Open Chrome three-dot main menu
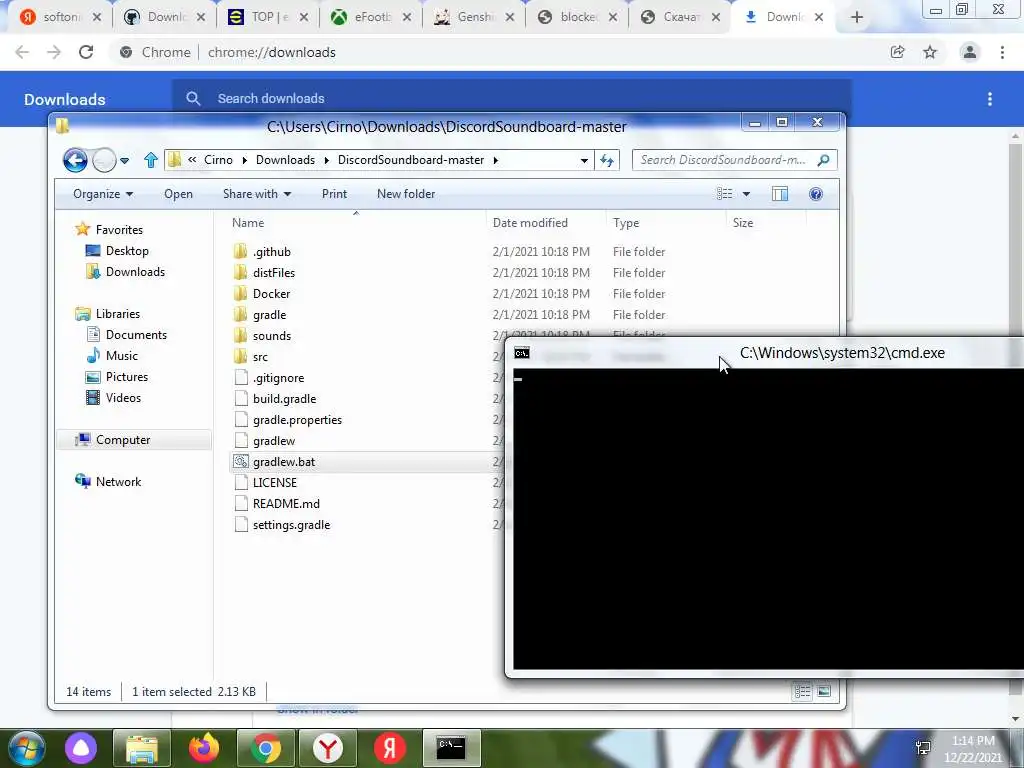The height and width of the screenshot is (768, 1024). tap(1002, 52)
